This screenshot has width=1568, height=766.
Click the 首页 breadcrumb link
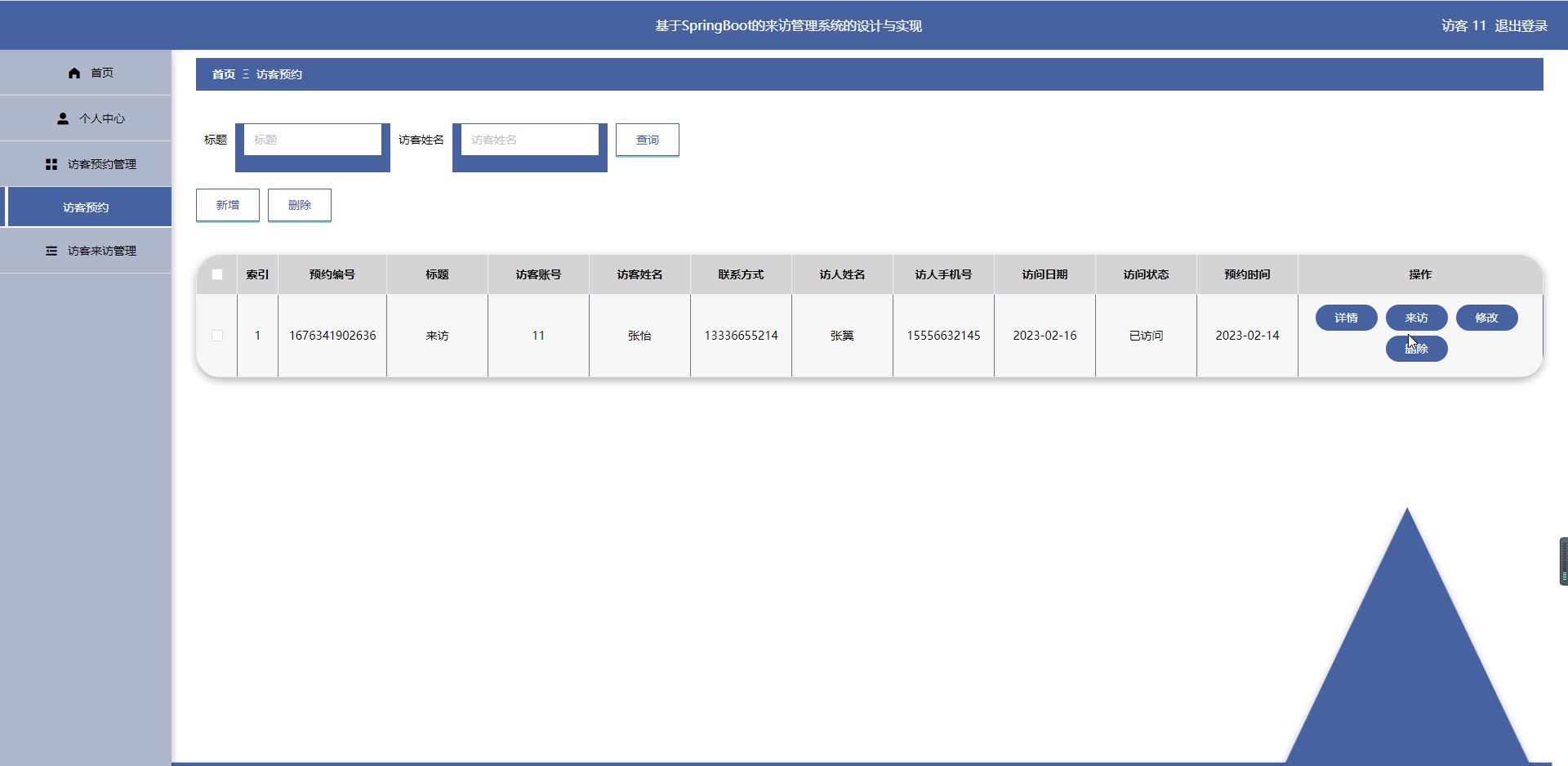224,74
